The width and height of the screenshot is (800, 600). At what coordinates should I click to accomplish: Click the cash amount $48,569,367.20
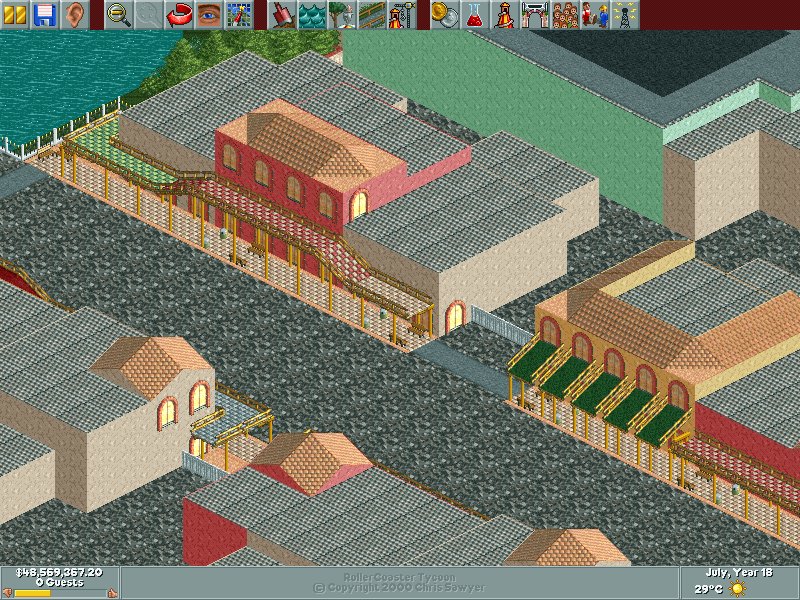pyautogui.click(x=59, y=572)
